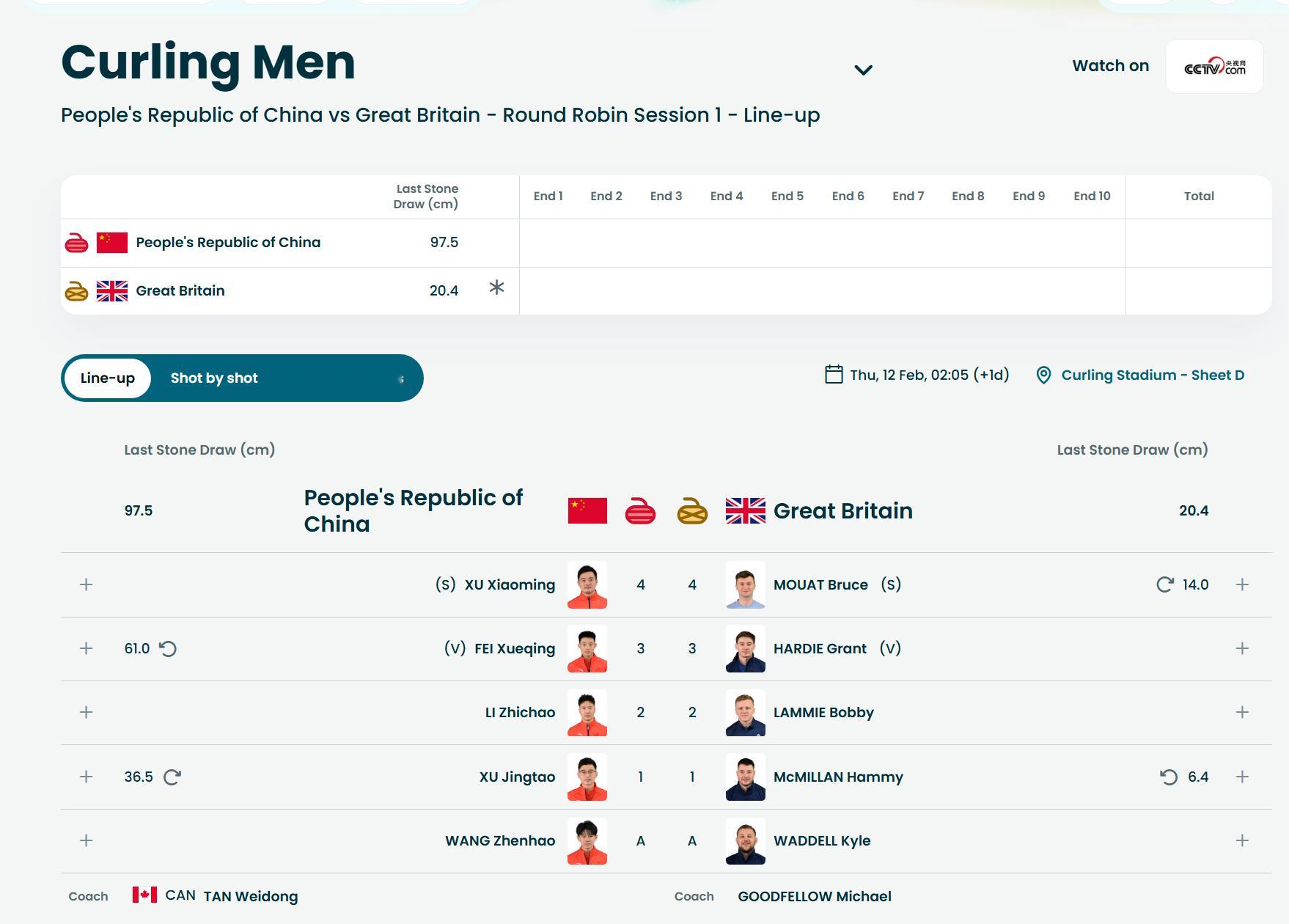Screen dimensions: 1289x924
Task: Open WADDELL Kyle's player photo
Action: (746, 840)
